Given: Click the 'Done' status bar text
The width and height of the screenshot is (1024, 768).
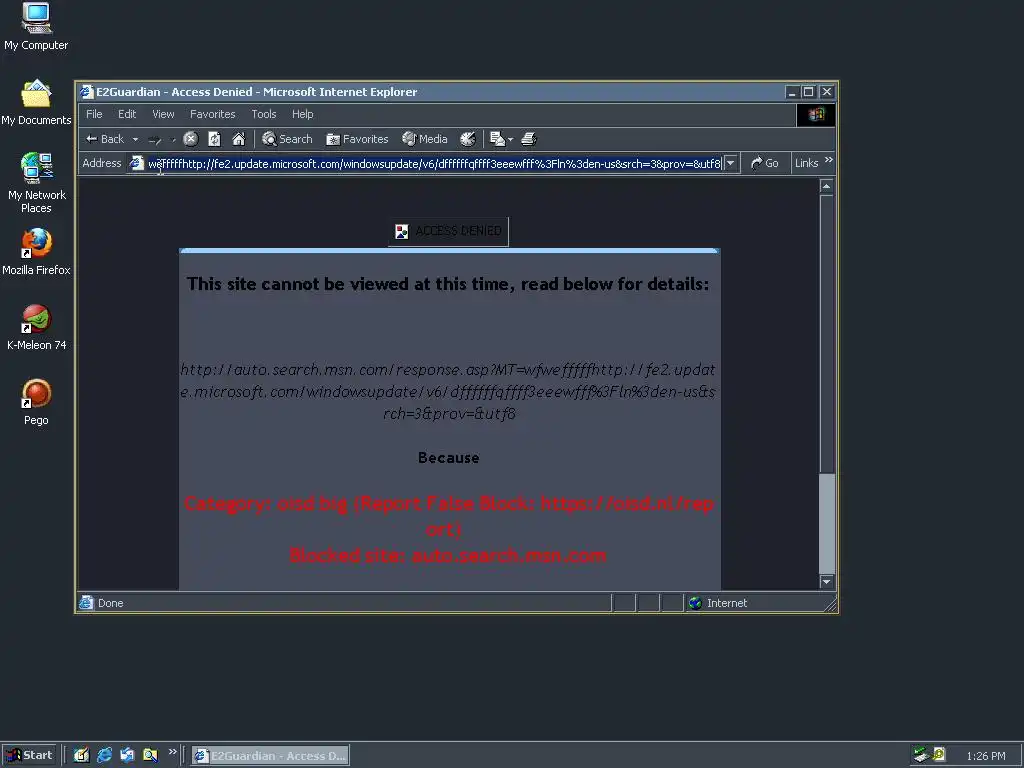Looking at the screenshot, I should 110,603.
